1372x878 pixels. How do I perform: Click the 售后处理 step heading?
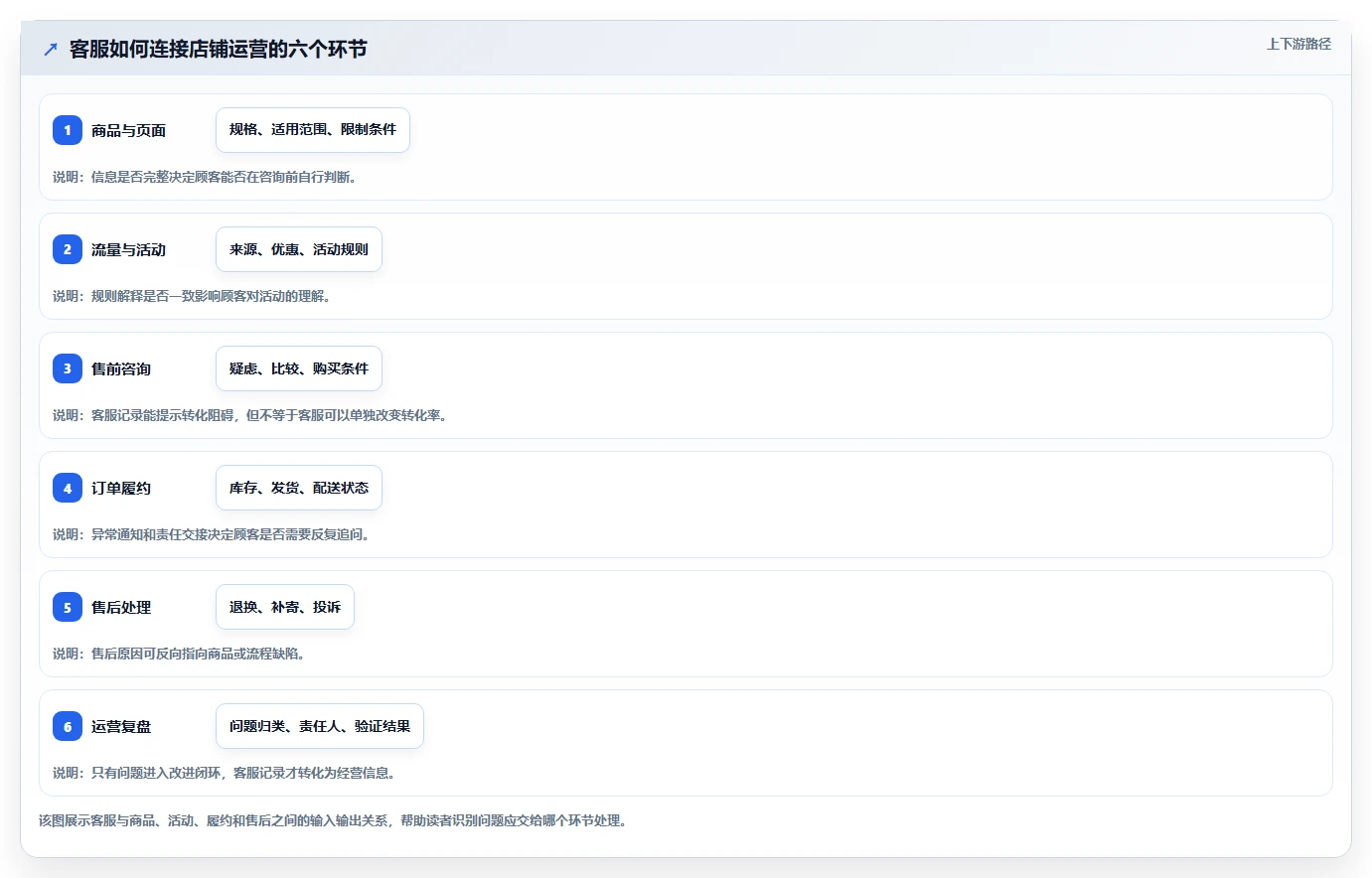[x=121, y=607]
